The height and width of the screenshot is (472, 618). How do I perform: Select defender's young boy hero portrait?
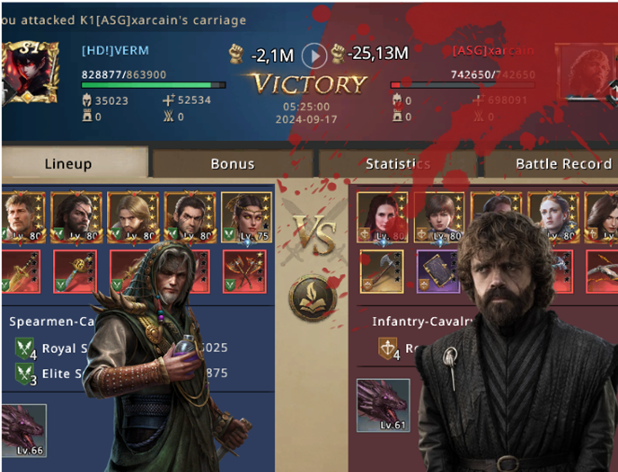439,217
